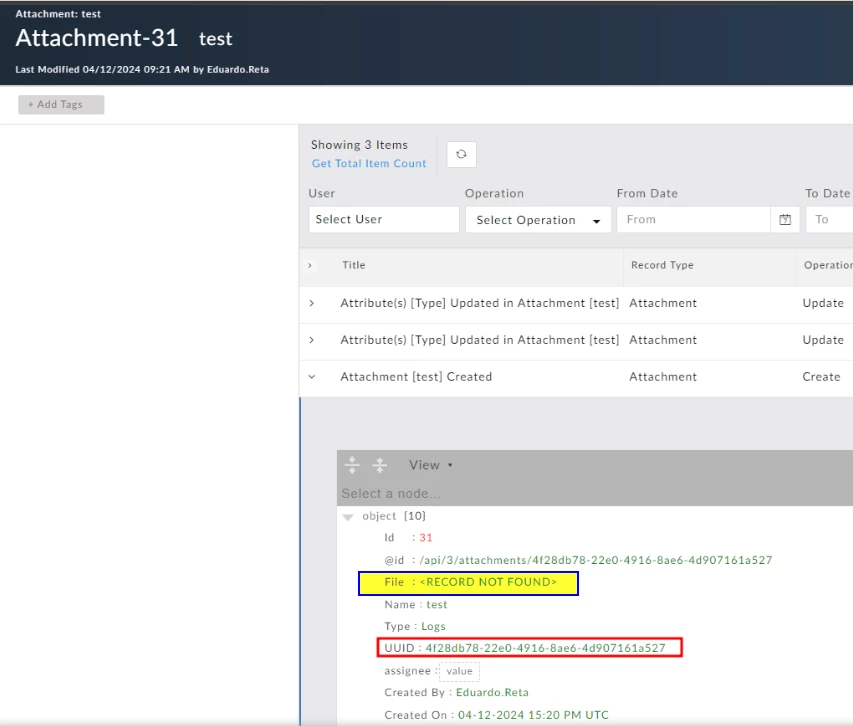853x726 pixels.
Task: Expand all rows via header chevron
Action: point(310,265)
